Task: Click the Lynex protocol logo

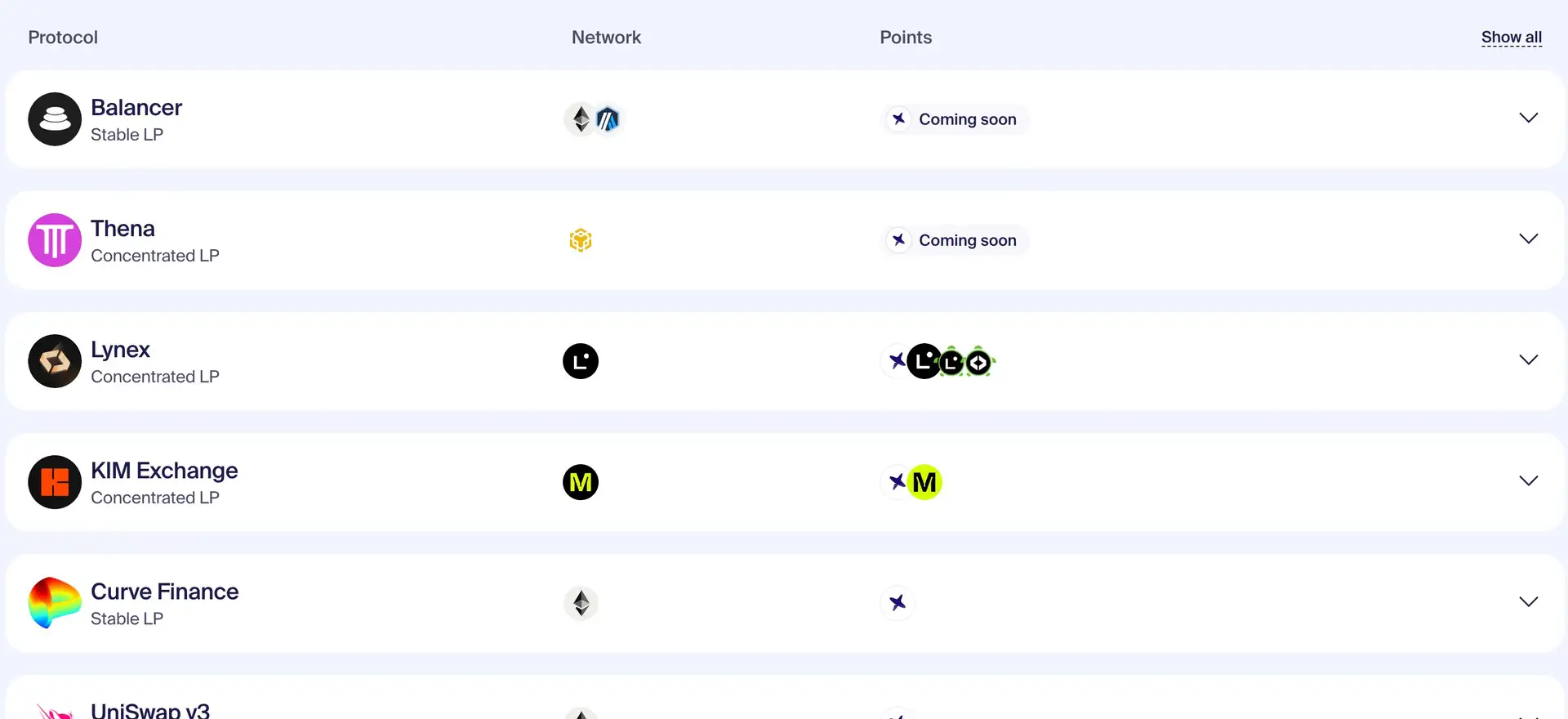Action: click(55, 361)
